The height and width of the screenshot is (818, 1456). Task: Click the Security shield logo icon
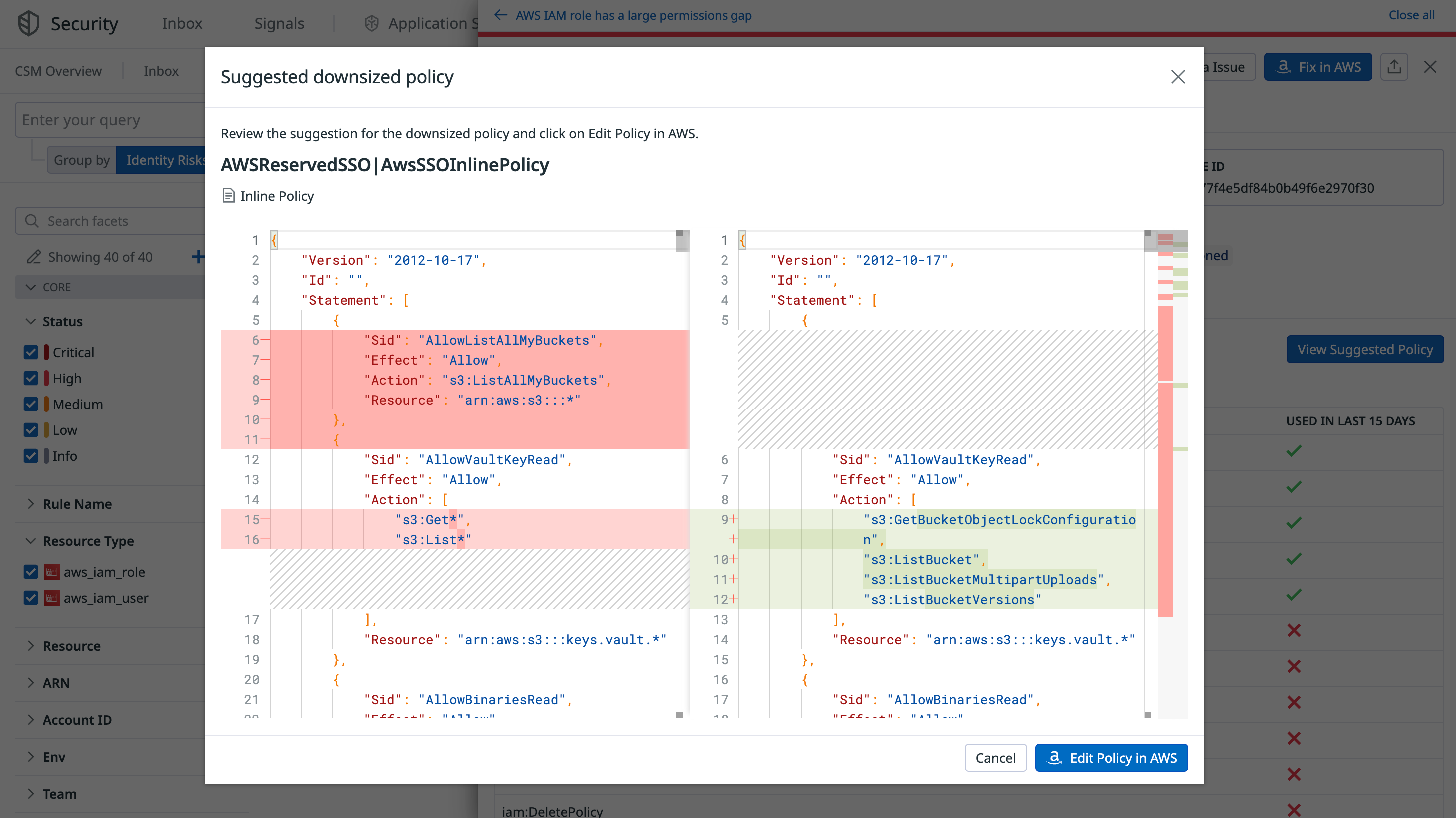coord(29,24)
